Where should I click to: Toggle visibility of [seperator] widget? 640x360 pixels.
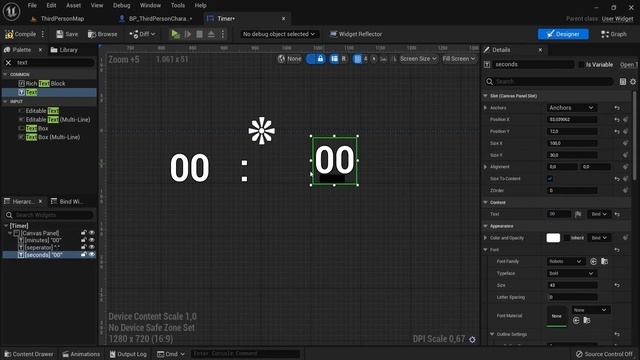coord(92,247)
